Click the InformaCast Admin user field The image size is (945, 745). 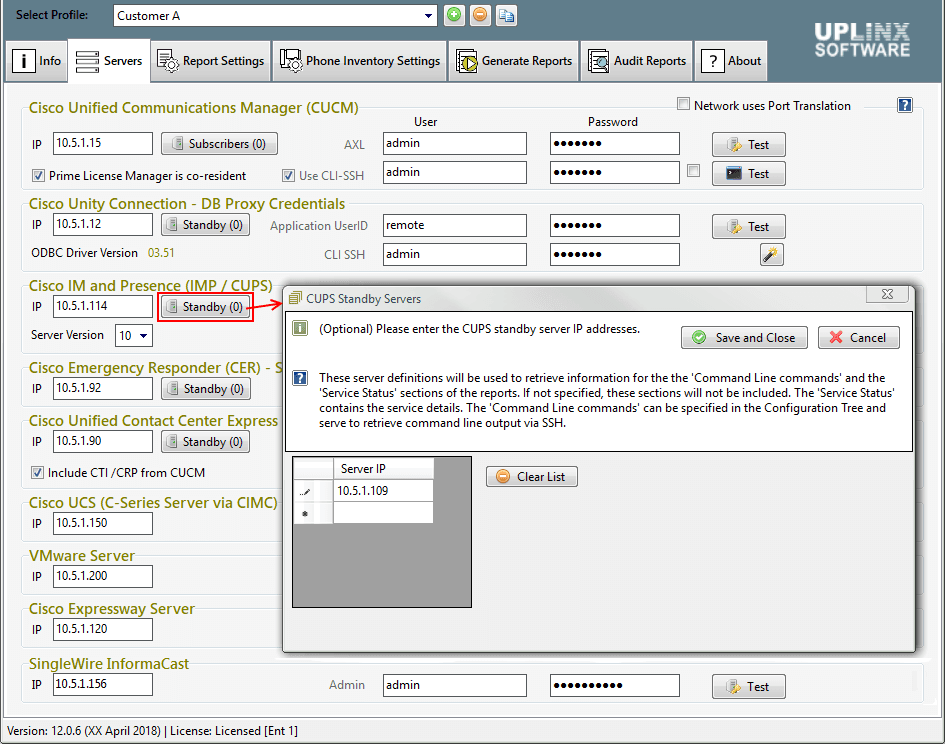pyautogui.click(x=454, y=685)
